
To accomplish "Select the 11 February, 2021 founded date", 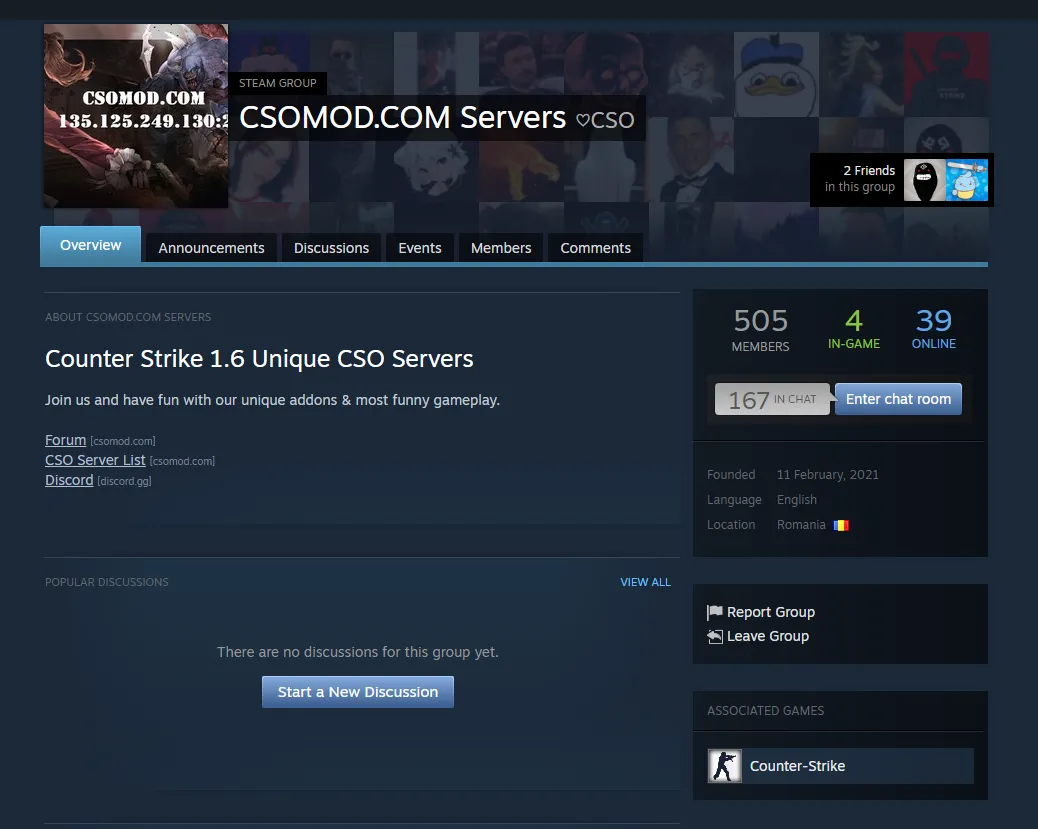I will pos(827,475).
